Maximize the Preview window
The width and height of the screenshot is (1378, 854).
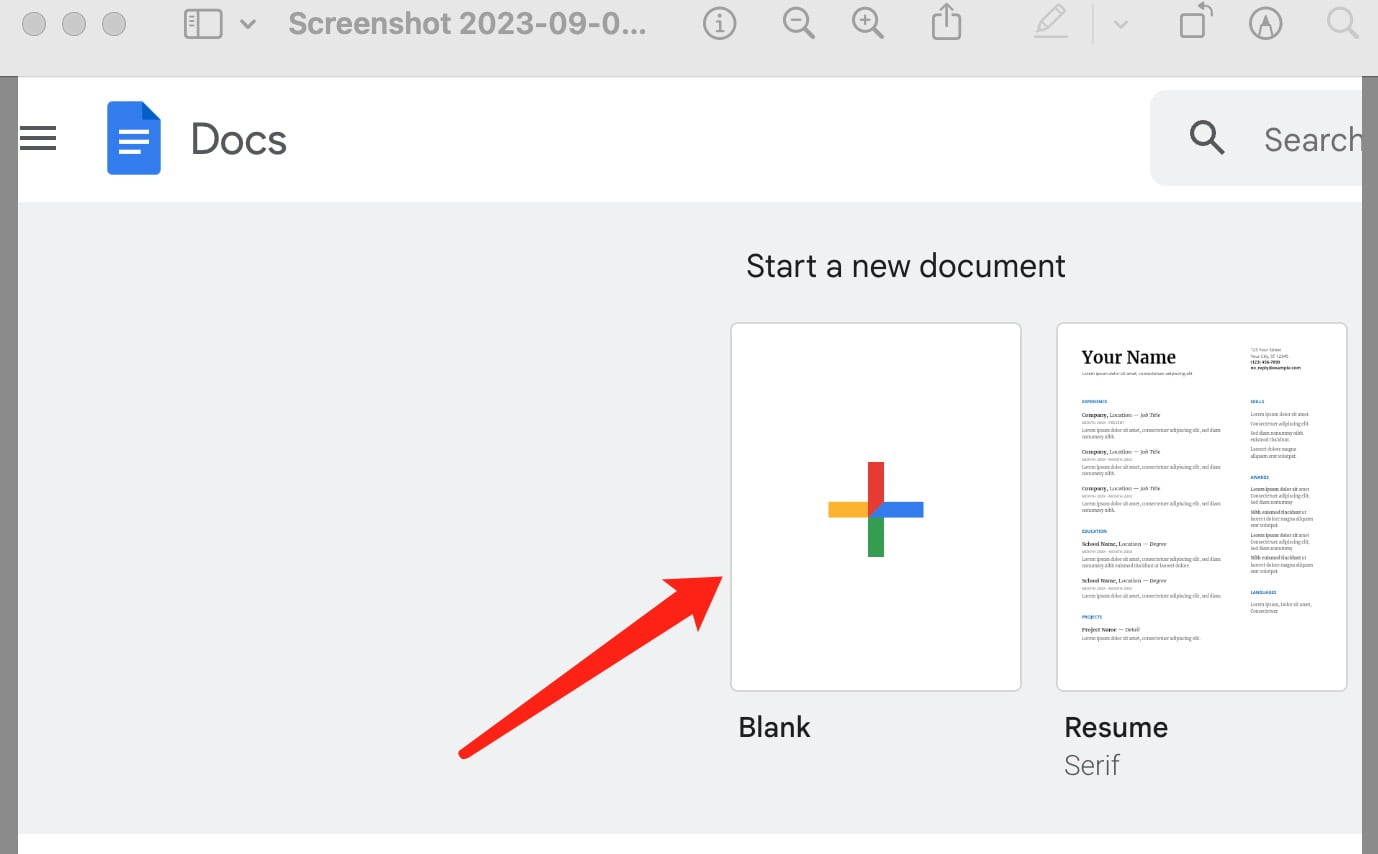pos(114,24)
